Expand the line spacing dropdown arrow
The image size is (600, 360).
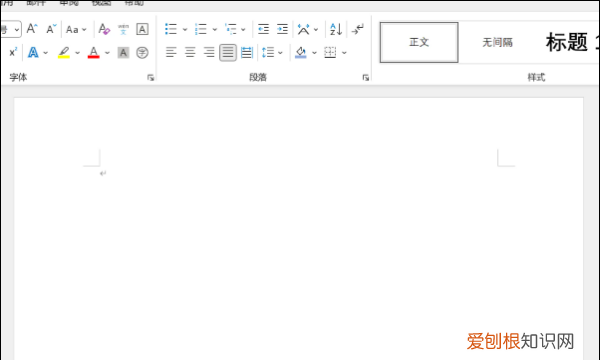tap(280, 53)
